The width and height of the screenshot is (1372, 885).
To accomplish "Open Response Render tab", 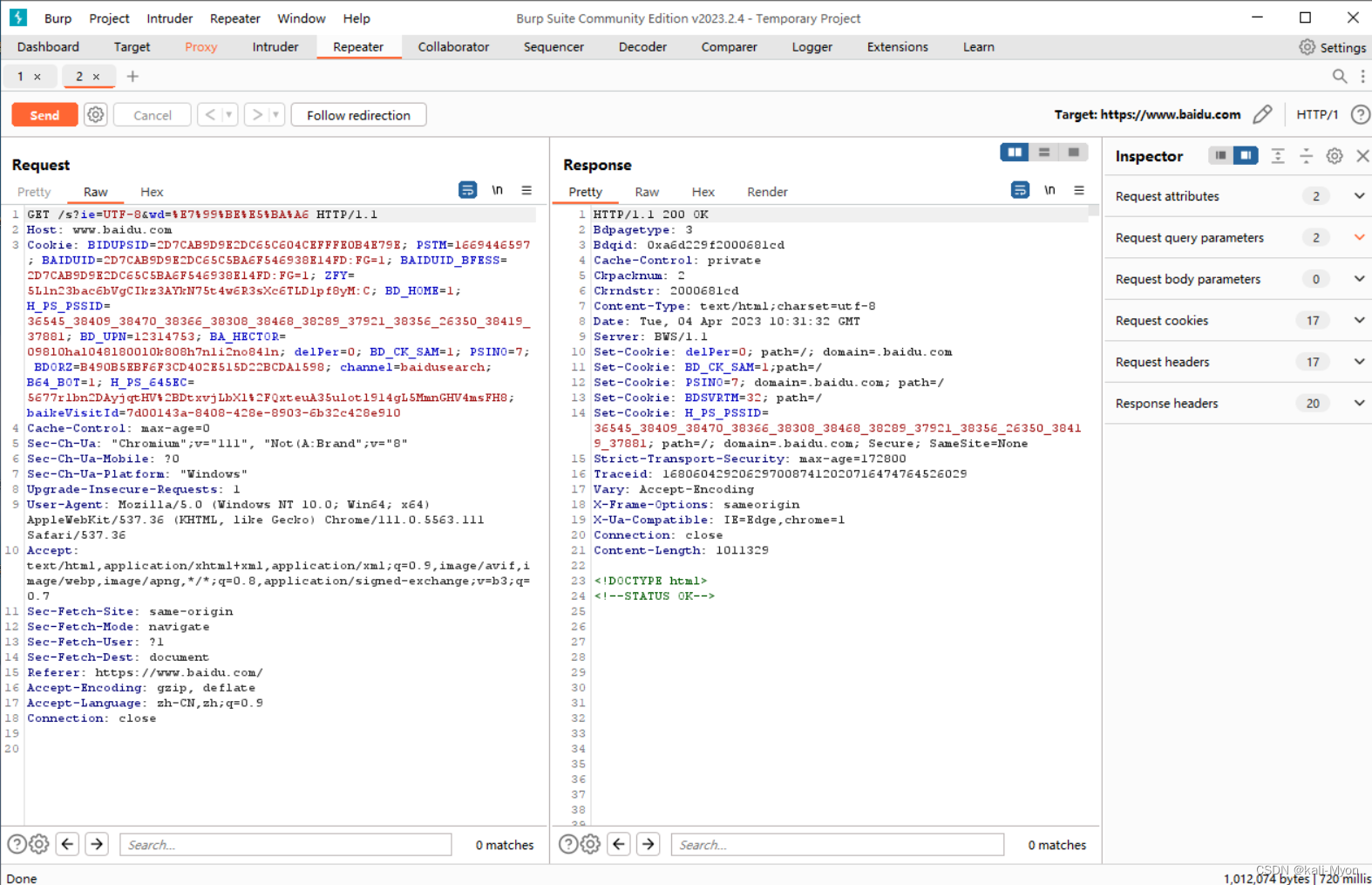I will tap(767, 192).
